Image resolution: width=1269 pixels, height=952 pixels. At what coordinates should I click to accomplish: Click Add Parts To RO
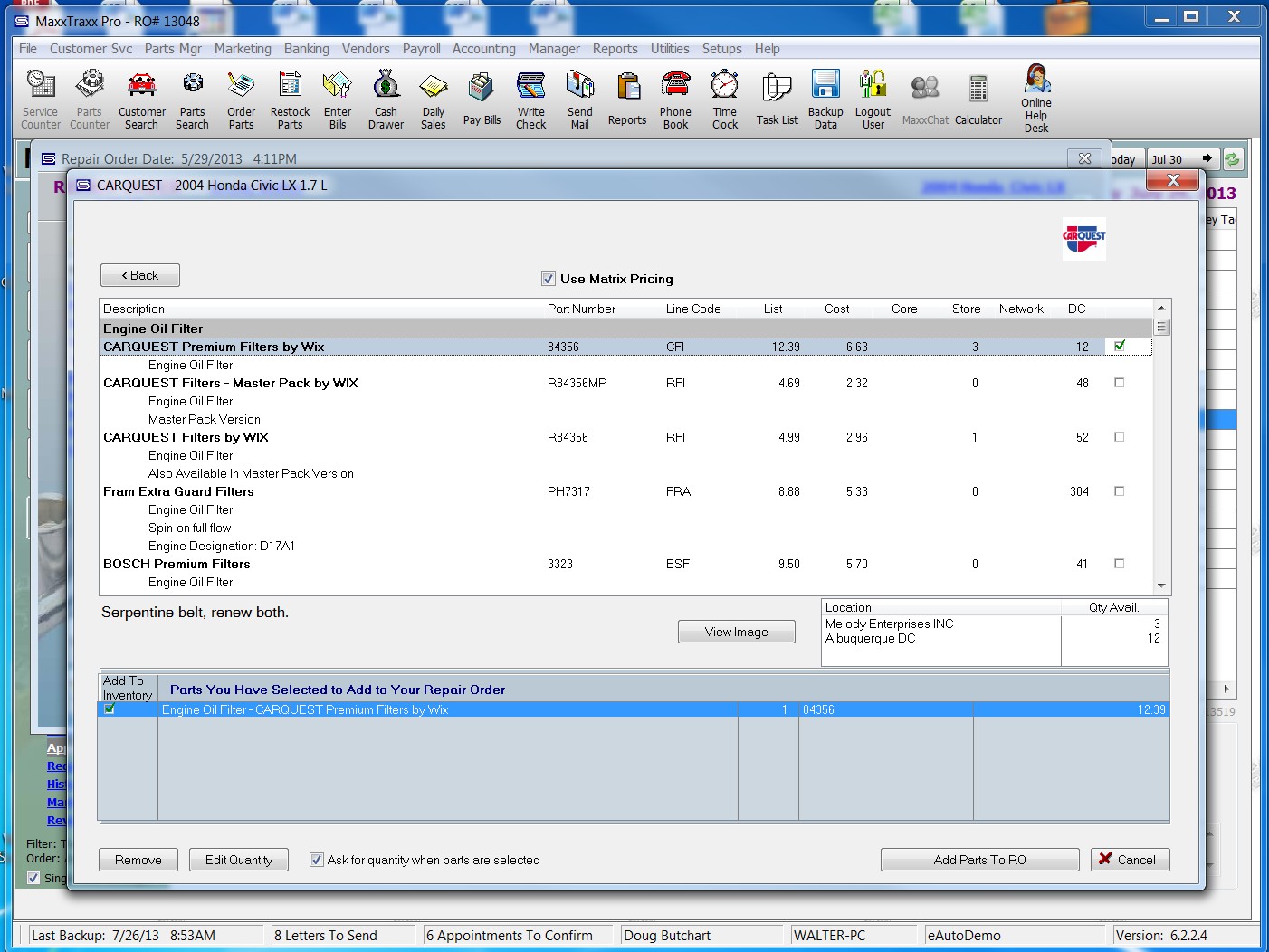pos(980,860)
